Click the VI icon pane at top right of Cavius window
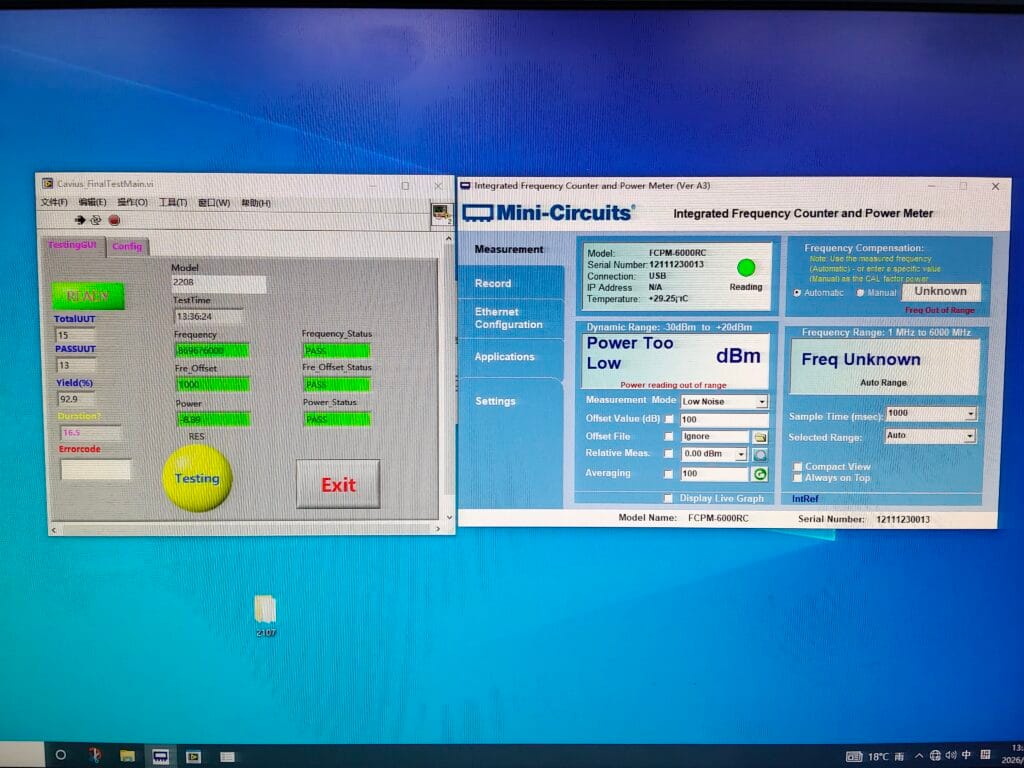1024x768 pixels. click(441, 215)
